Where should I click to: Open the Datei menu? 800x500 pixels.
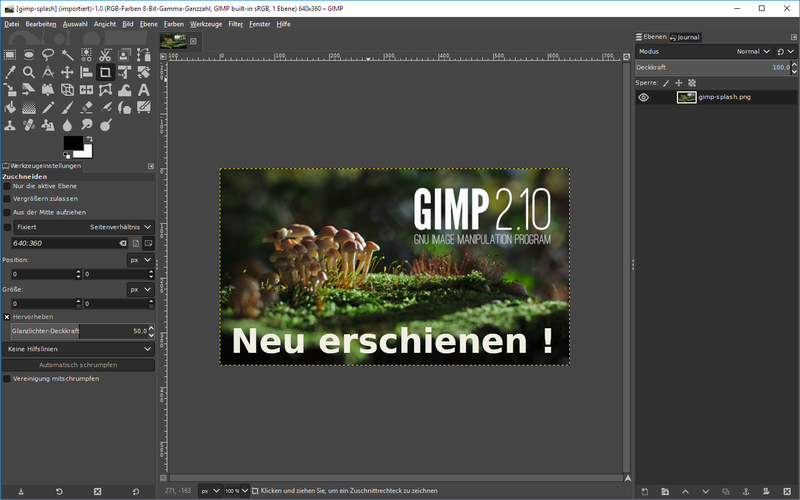(x=12, y=24)
